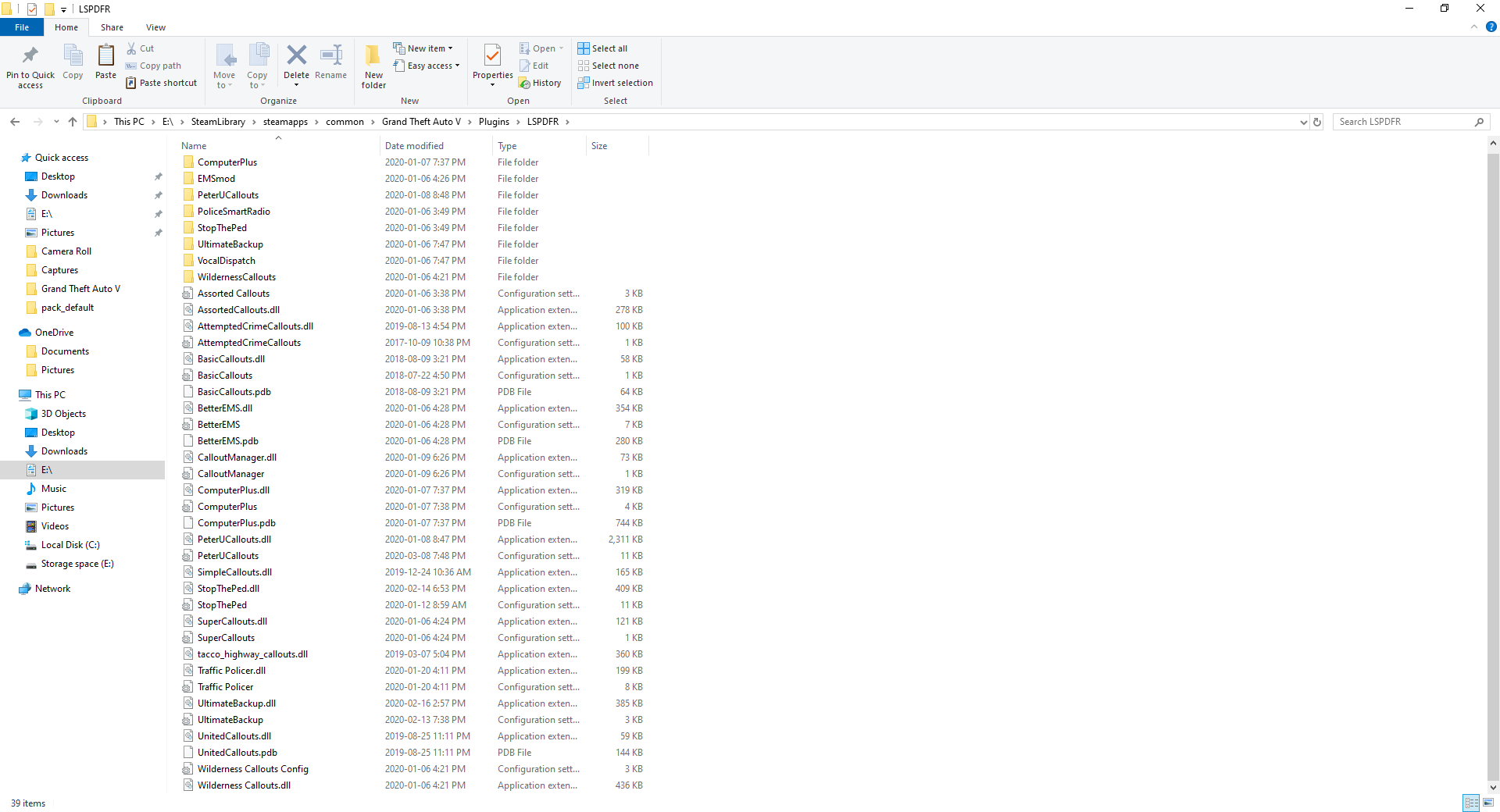The width and height of the screenshot is (1500, 812).
Task: Open Properties from the ribbon
Action: pos(492,56)
